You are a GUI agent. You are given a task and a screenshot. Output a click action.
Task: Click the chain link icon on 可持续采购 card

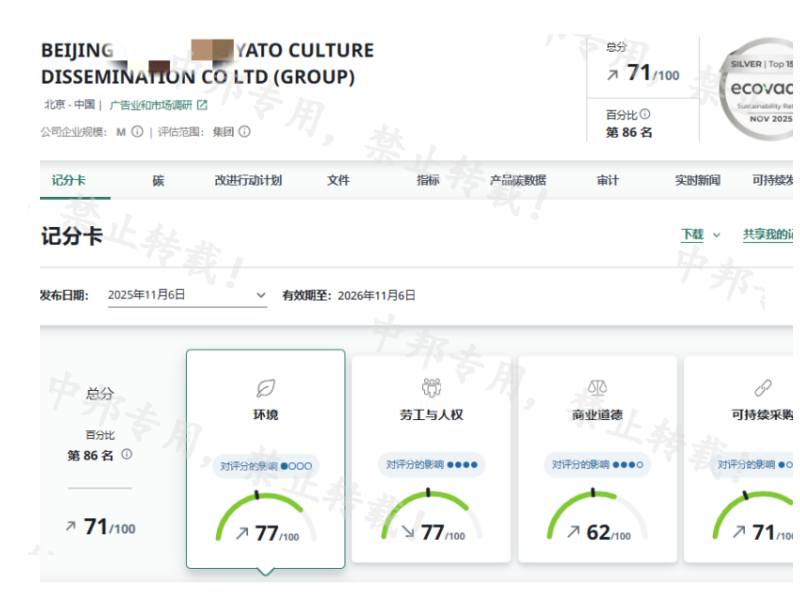pos(762,388)
